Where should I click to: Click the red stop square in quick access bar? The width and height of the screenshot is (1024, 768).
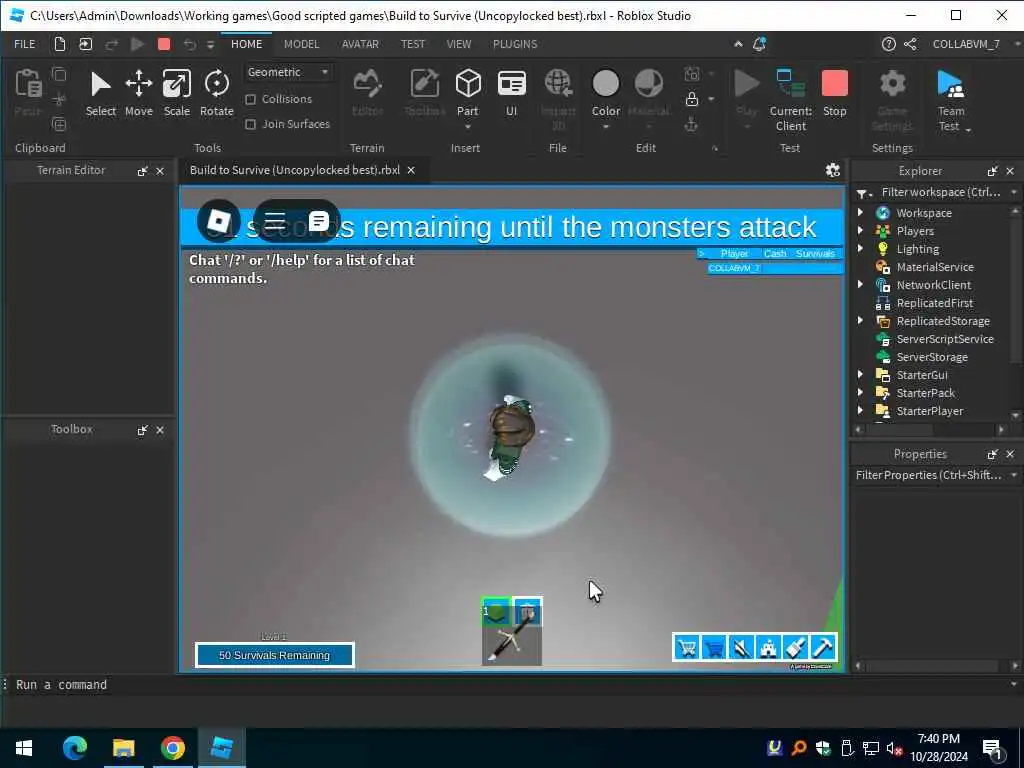164,44
